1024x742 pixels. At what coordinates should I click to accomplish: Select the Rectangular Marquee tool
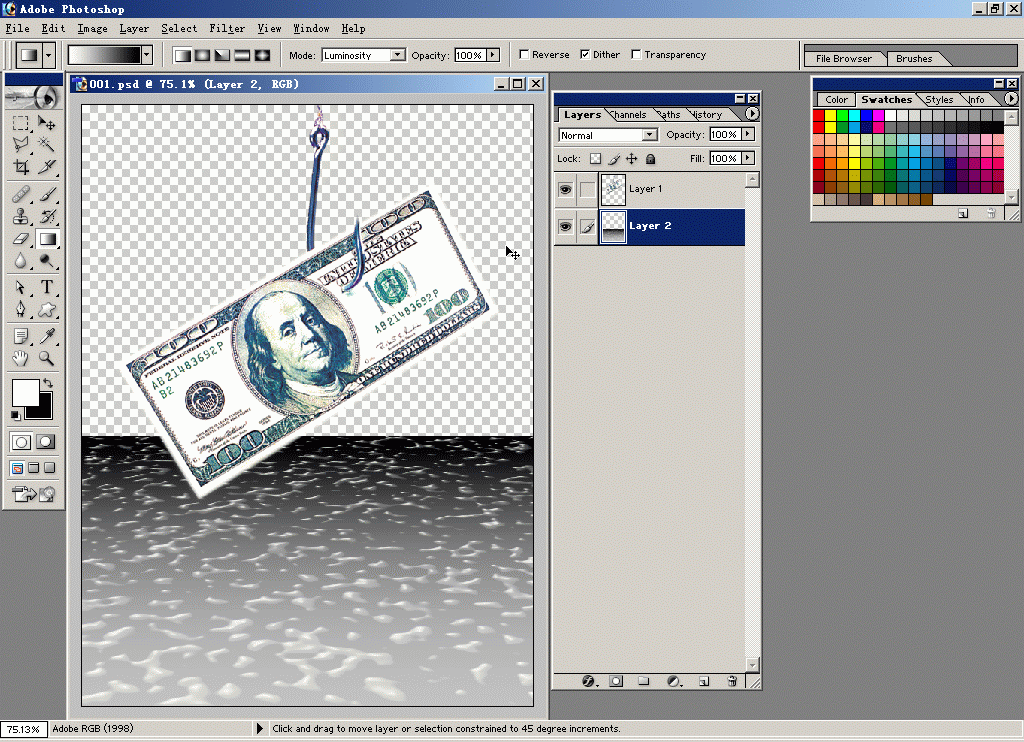21,123
